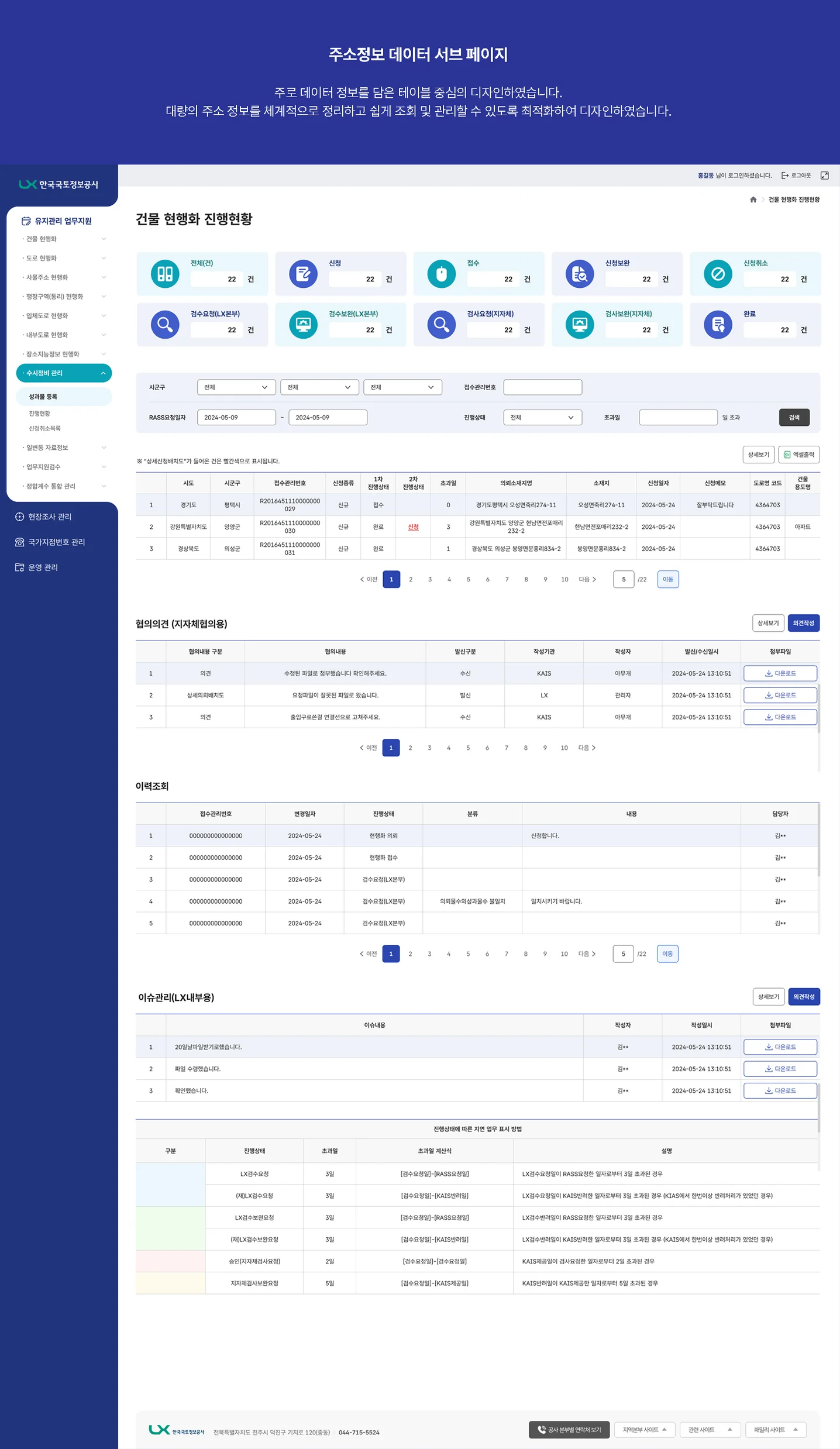
Task: Click the 접수관리번호 input field
Action: pyautogui.click(x=542, y=387)
